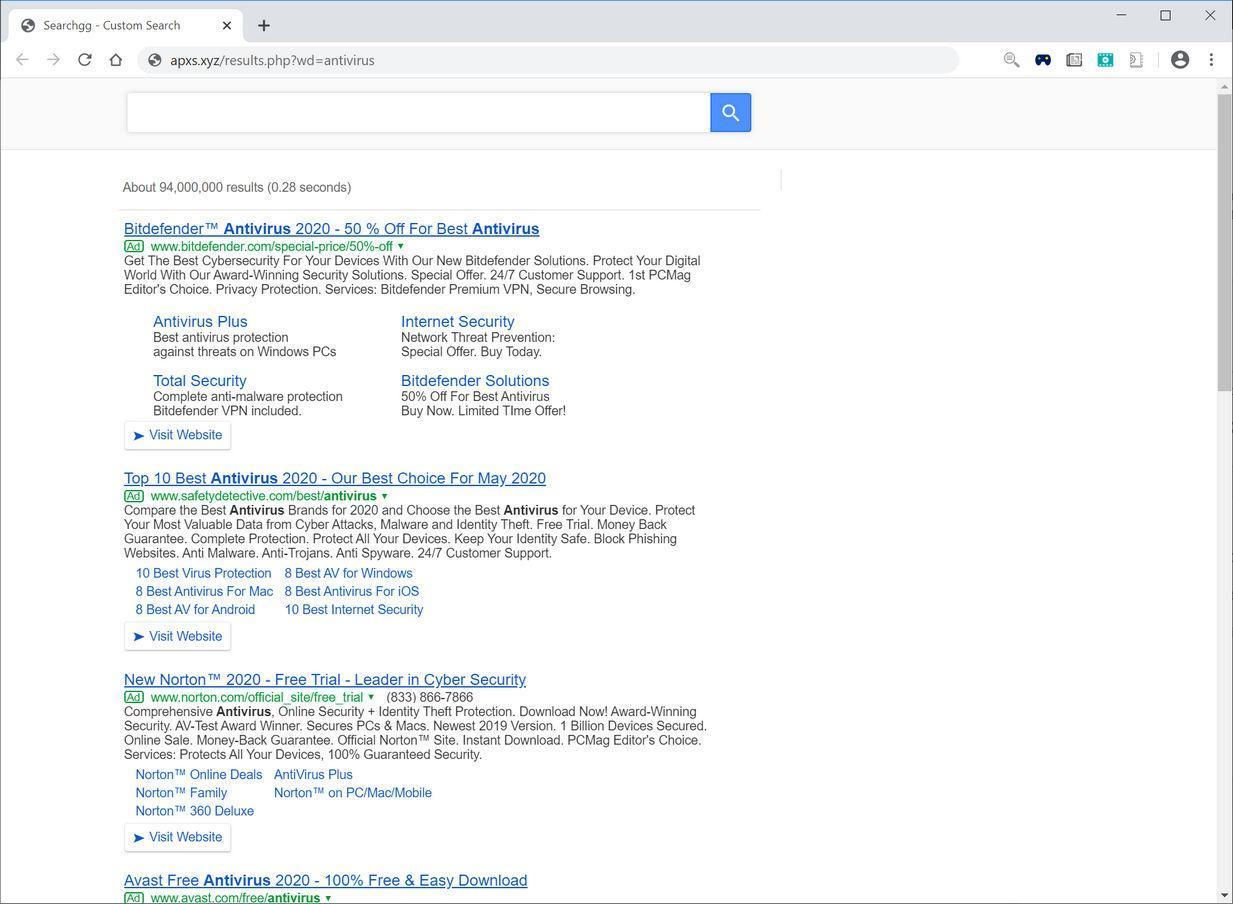Go to browser home page icon
This screenshot has height=904, width=1233.
point(116,60)
